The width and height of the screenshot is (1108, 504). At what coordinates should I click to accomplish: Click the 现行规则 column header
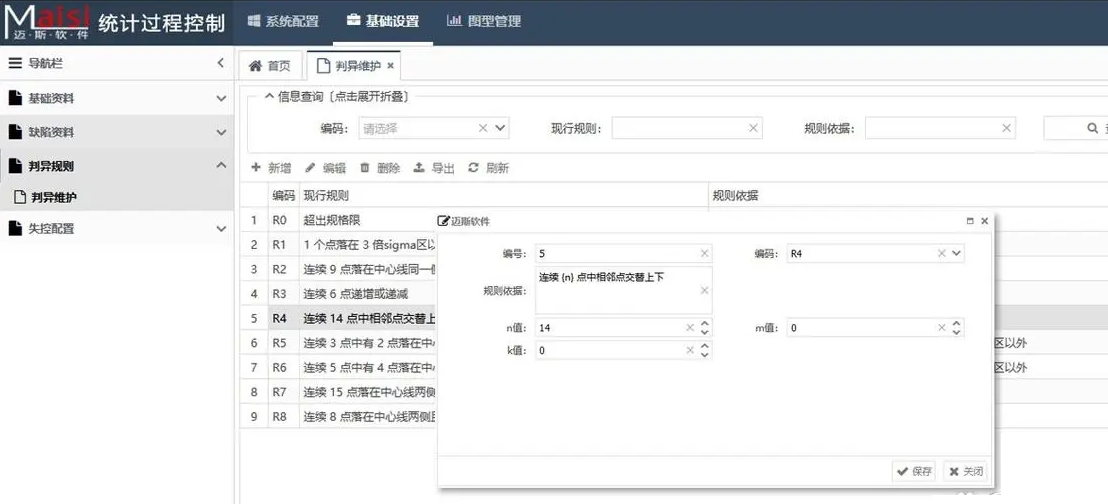click(x=504, y=195)
